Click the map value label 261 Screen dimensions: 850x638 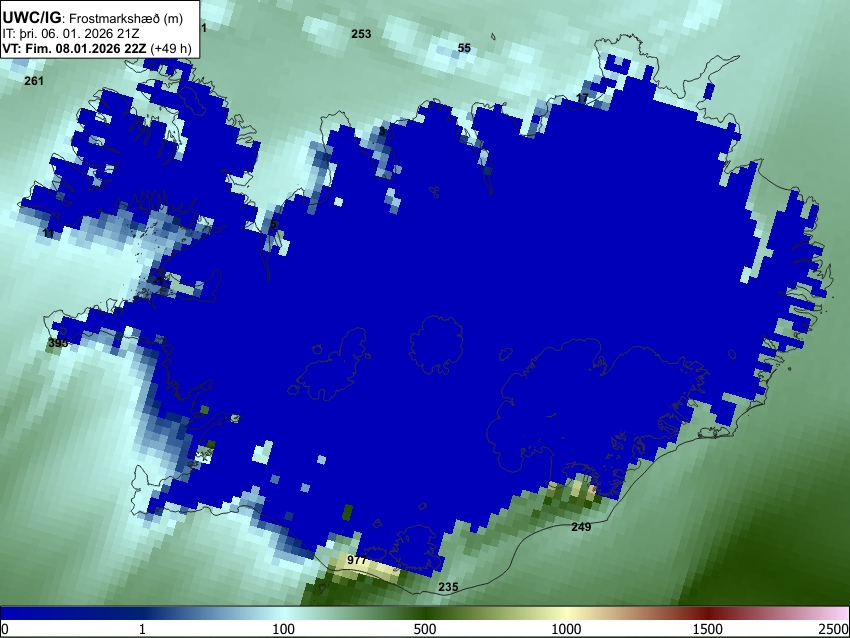(x=34, y=81)
